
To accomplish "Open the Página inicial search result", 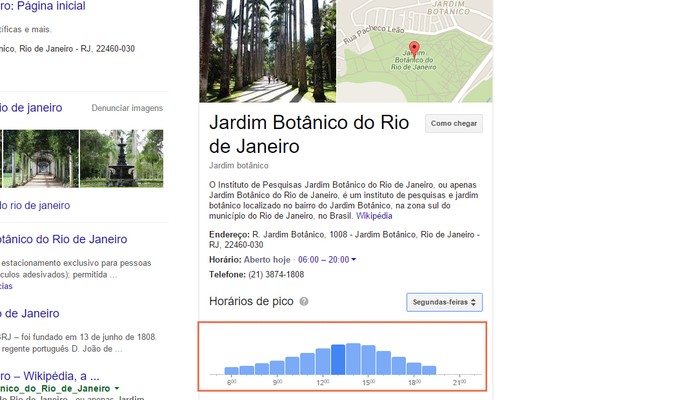I will click(x=43, y=6).
